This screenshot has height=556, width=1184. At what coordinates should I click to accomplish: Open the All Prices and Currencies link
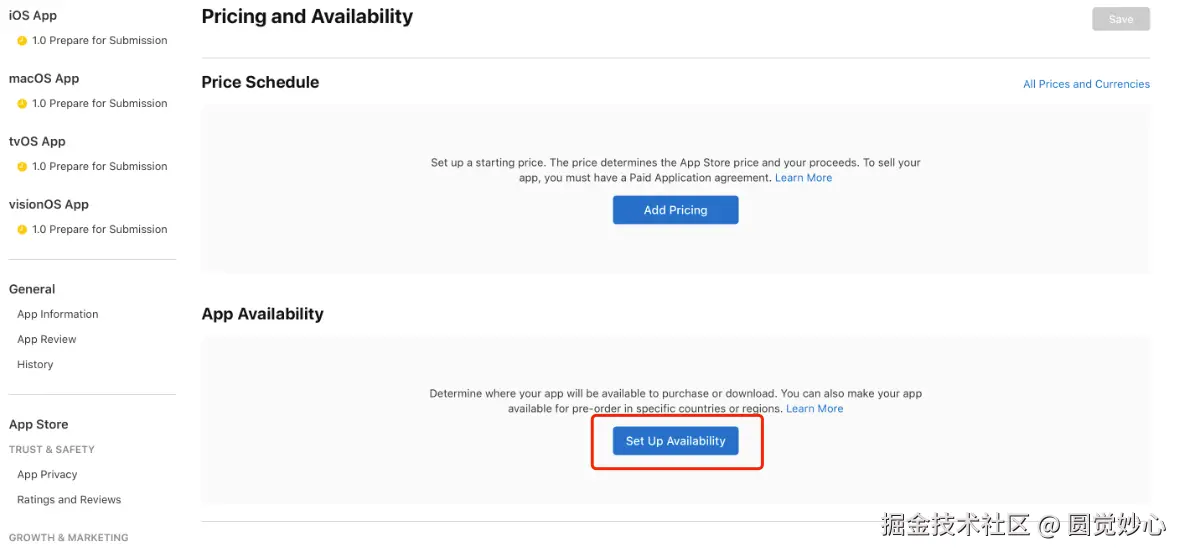click(1086, 85)
